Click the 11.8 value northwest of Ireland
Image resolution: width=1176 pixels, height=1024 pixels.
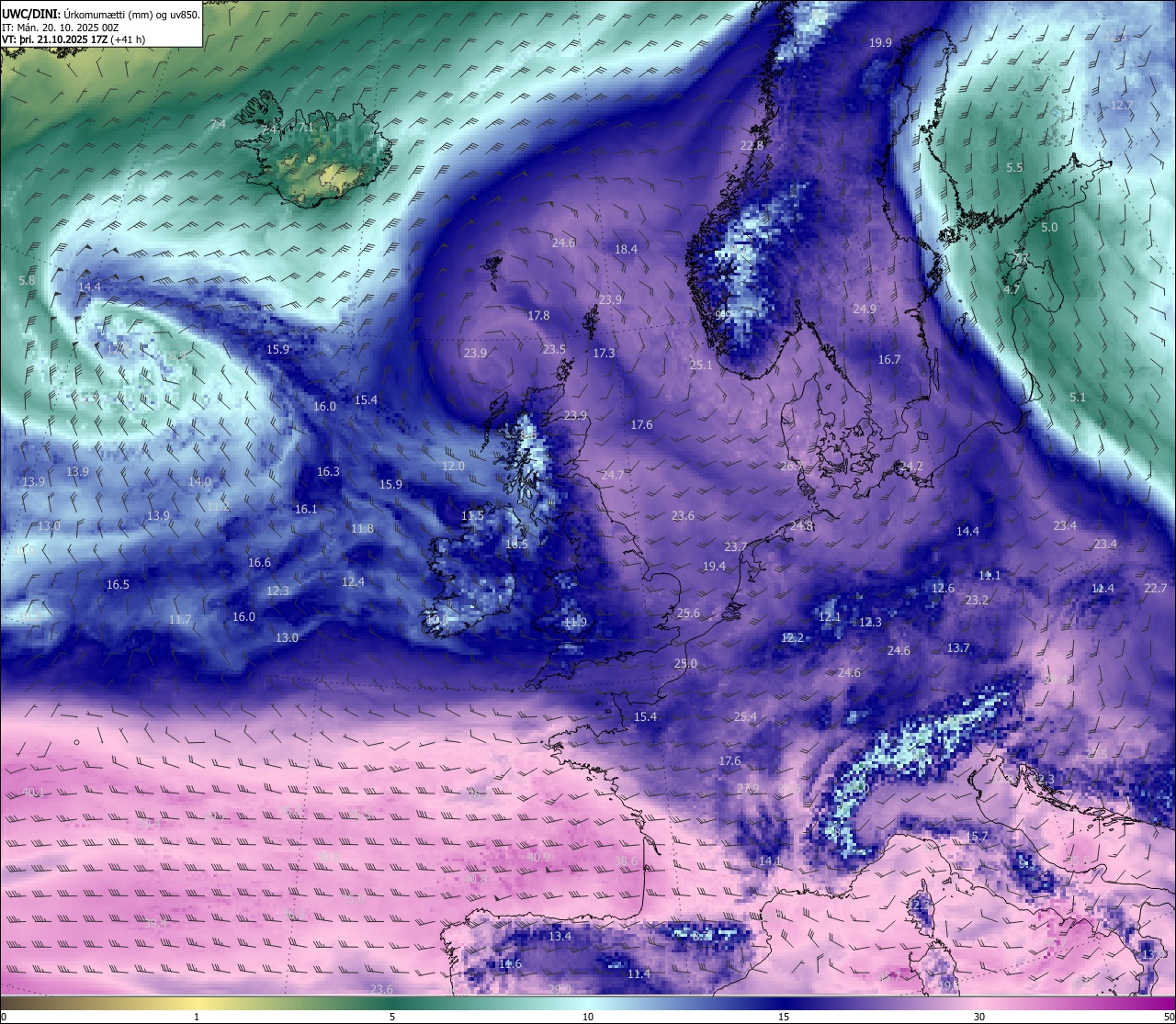click(362, 528)
